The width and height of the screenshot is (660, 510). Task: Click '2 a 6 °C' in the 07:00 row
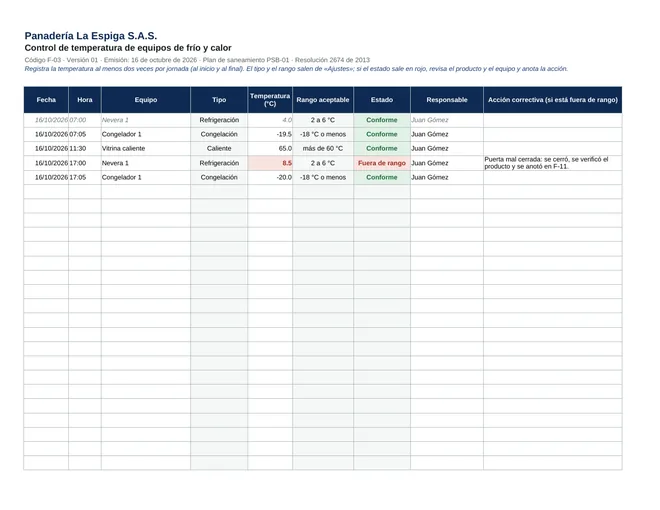[x=323, y=120]
